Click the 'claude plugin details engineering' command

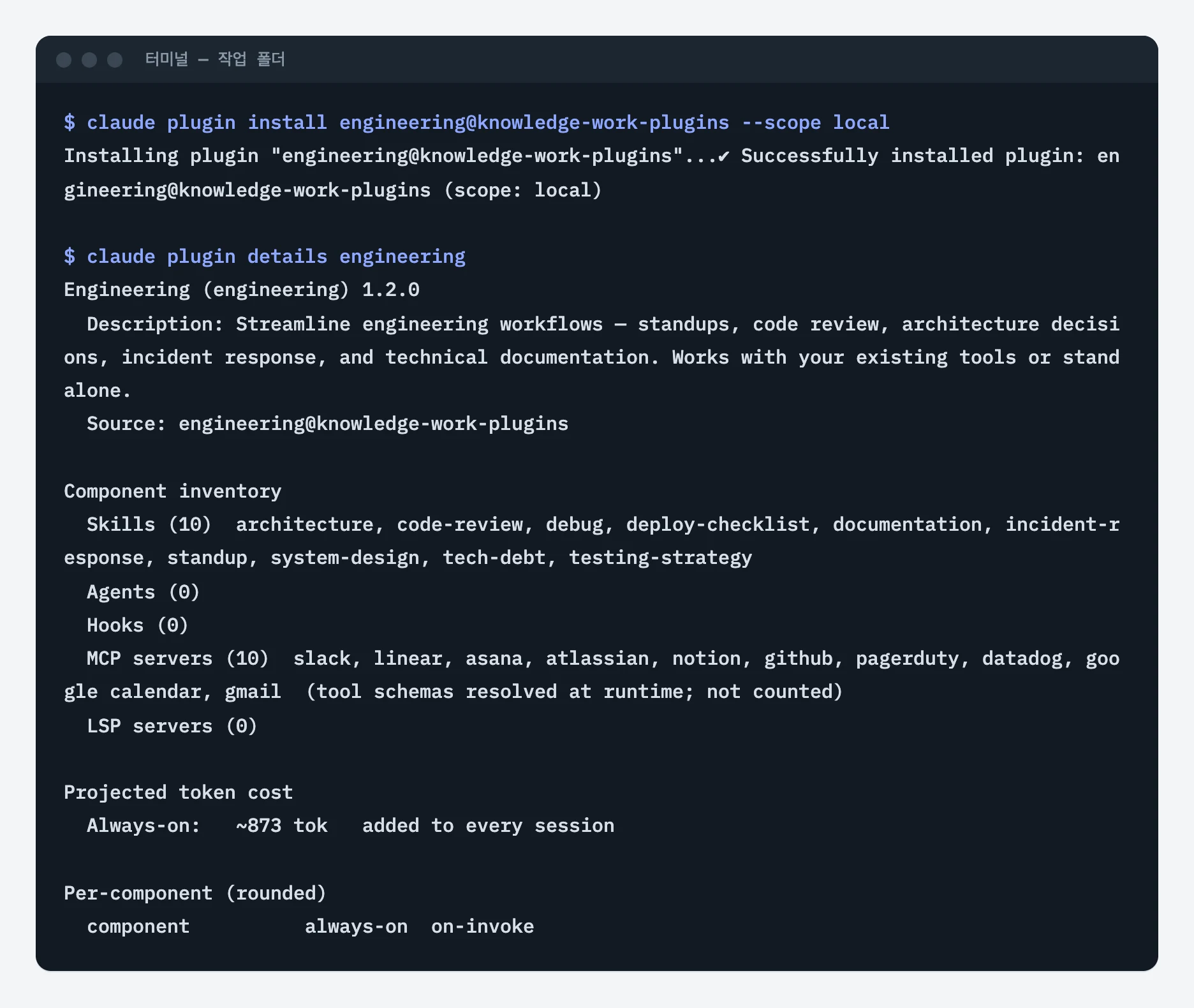click(276, 256)
